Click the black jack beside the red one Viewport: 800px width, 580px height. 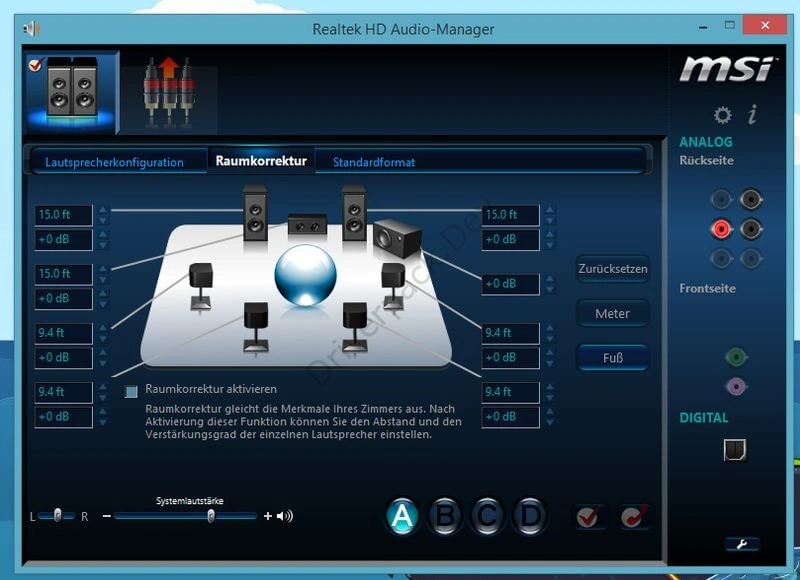pos(751,229)
